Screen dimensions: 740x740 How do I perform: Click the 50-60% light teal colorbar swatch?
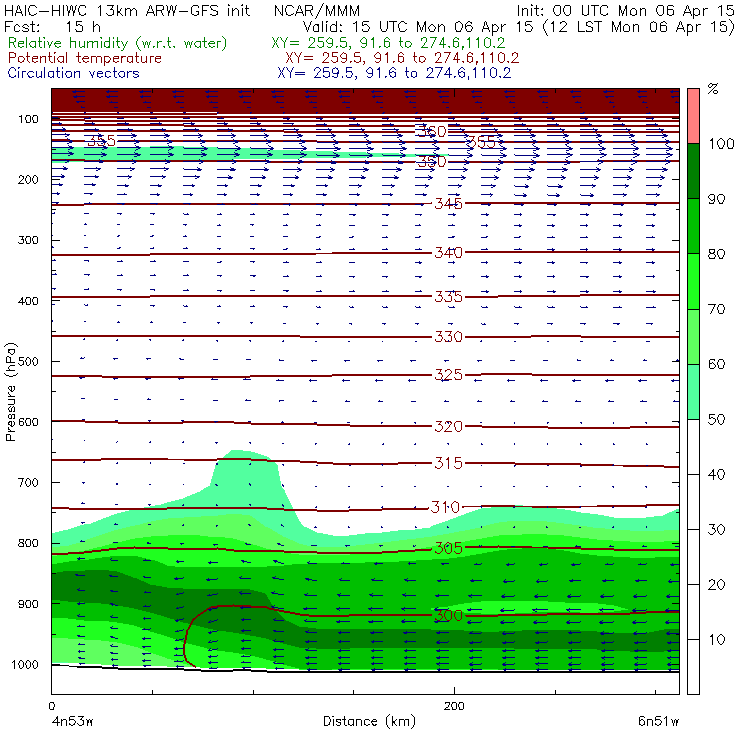tap(693, 392)
